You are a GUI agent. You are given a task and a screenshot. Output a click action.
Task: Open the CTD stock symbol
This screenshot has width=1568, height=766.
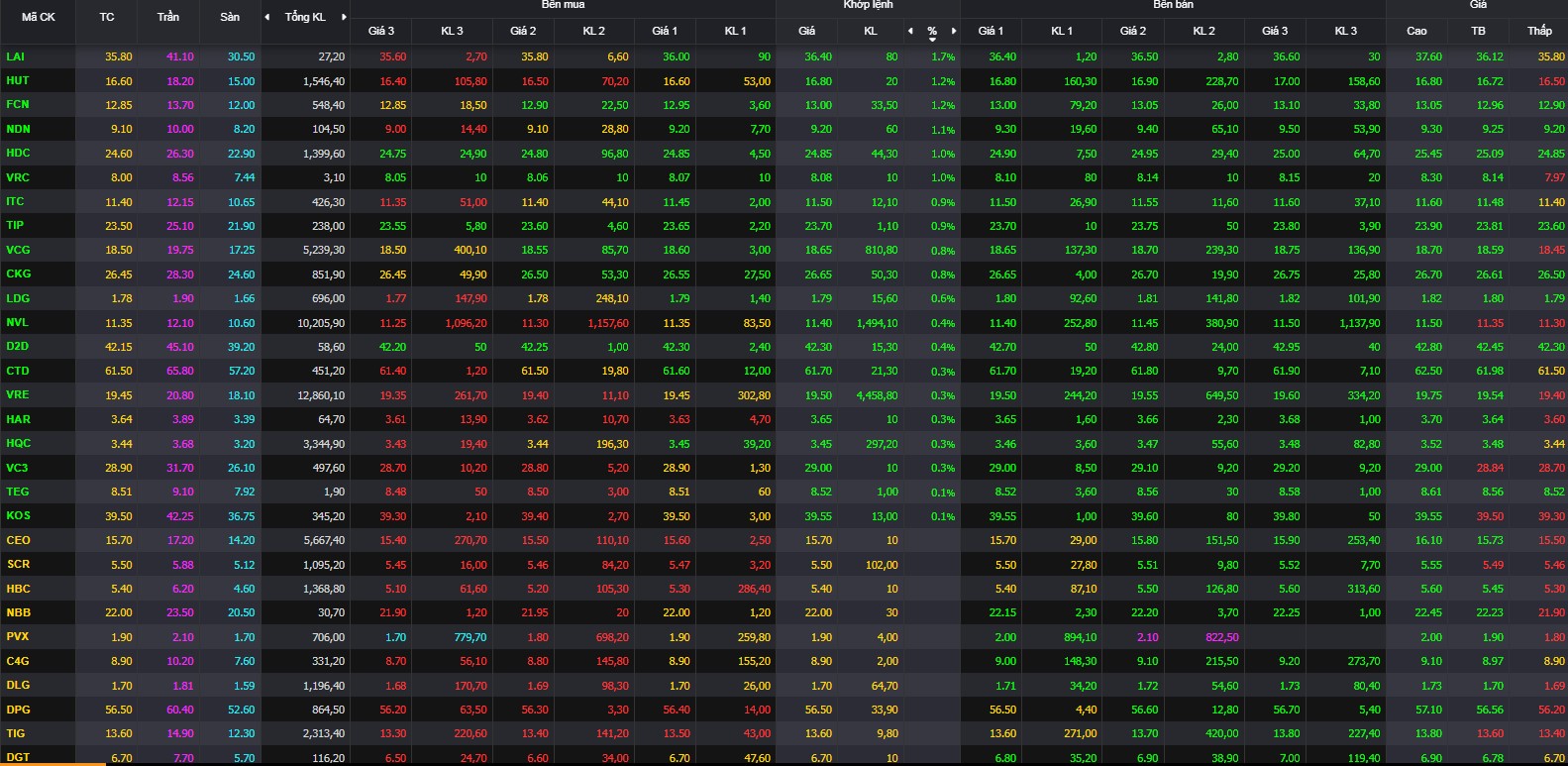18,371
